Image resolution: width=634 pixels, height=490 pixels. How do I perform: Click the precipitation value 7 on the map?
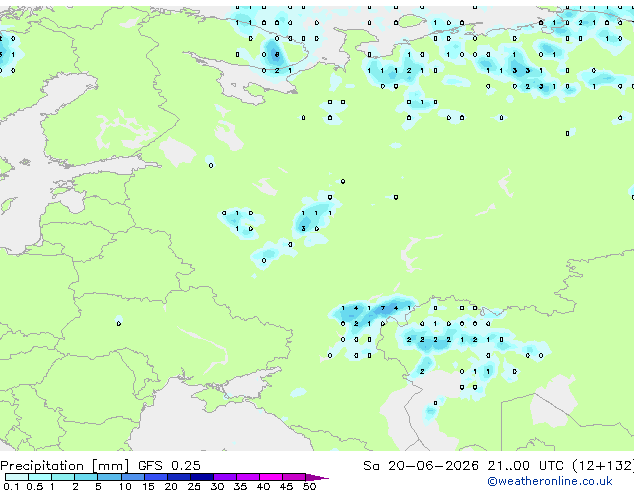click(383, 308)
